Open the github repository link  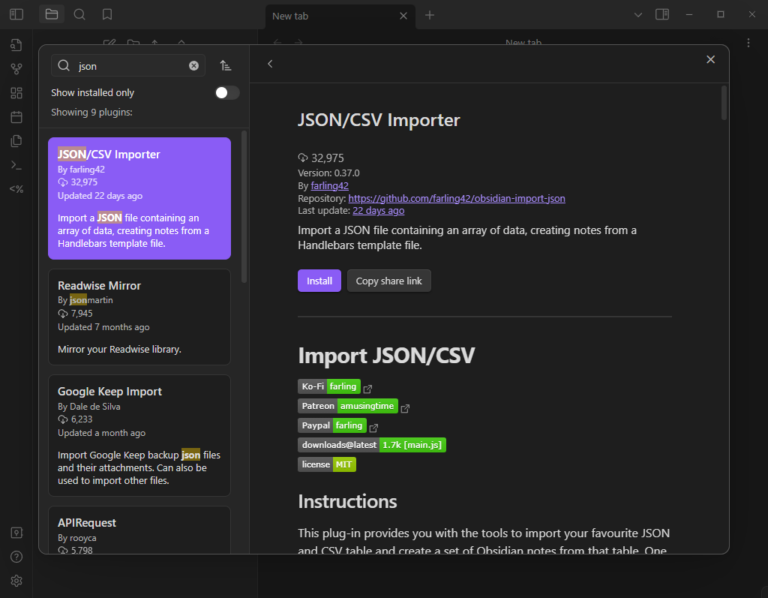pos(456,198)
